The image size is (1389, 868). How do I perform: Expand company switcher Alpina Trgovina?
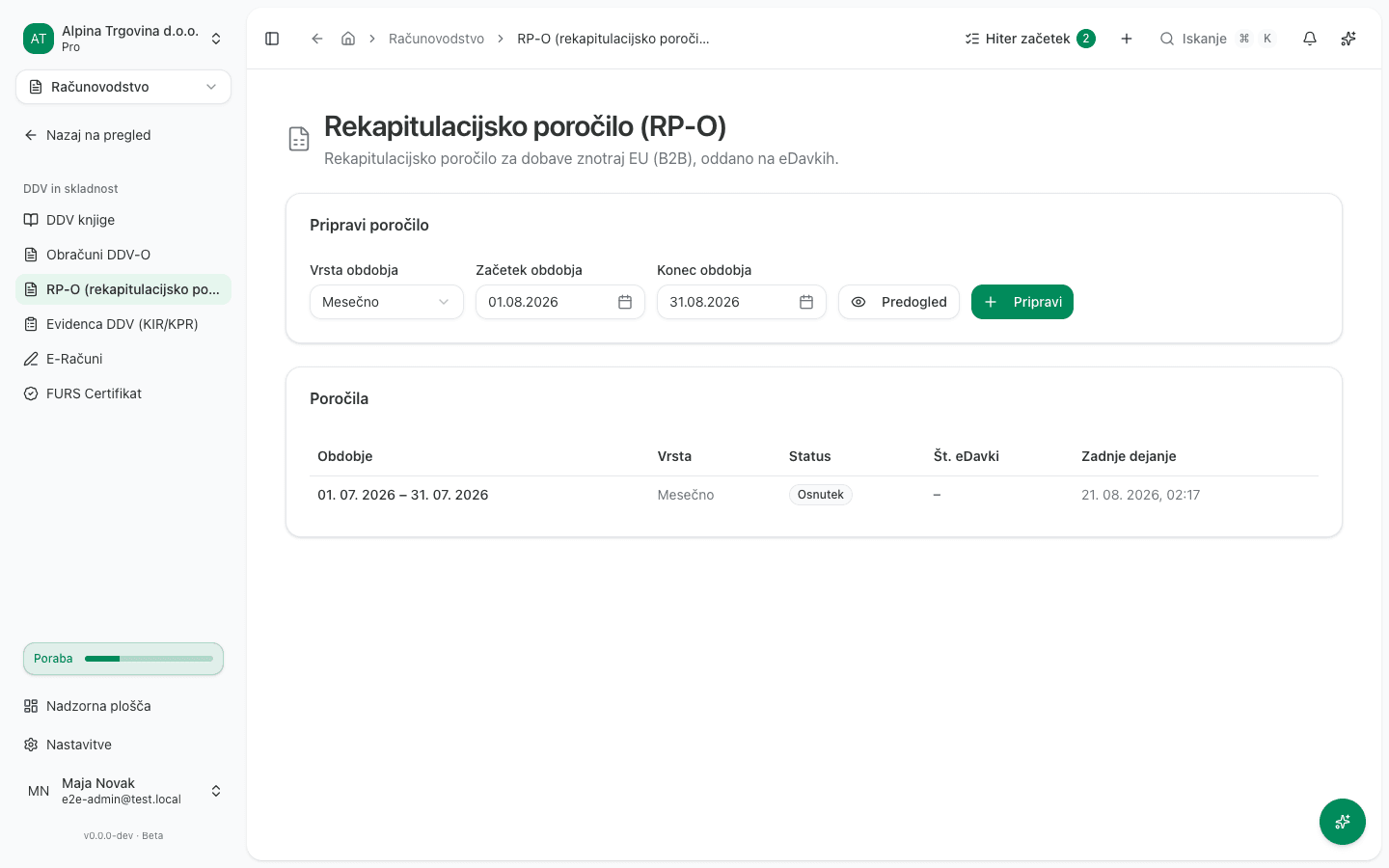pyautogui.click(x=123, y=39)
